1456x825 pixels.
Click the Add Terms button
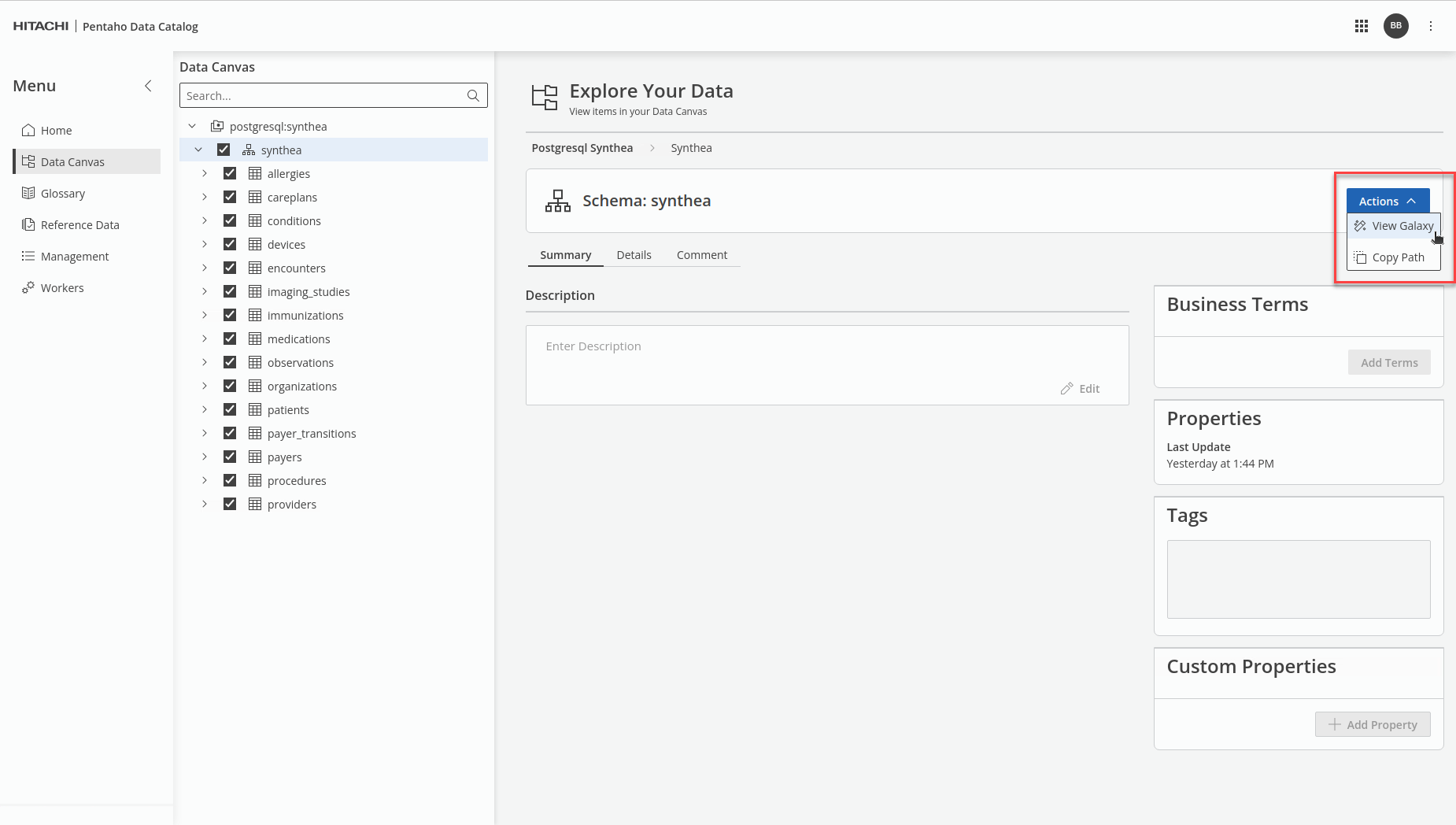1388,363
